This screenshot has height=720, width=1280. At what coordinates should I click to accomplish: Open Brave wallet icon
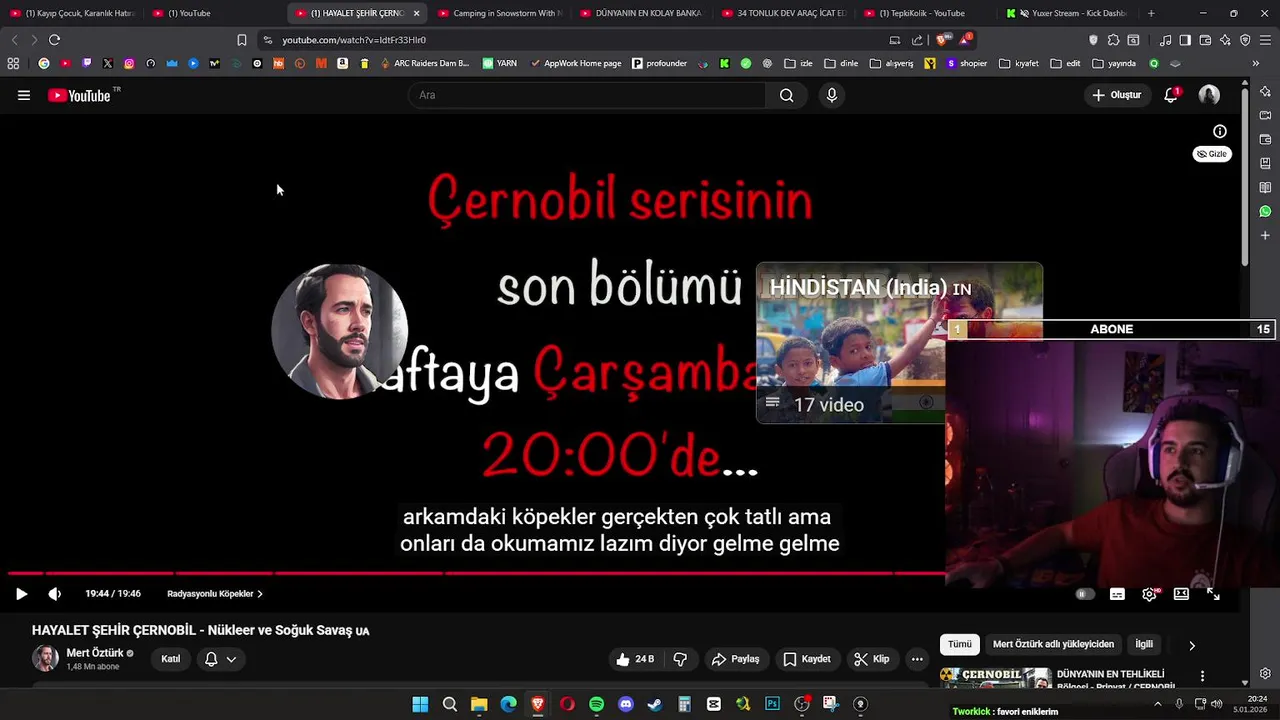click(x=1205, y=40)
